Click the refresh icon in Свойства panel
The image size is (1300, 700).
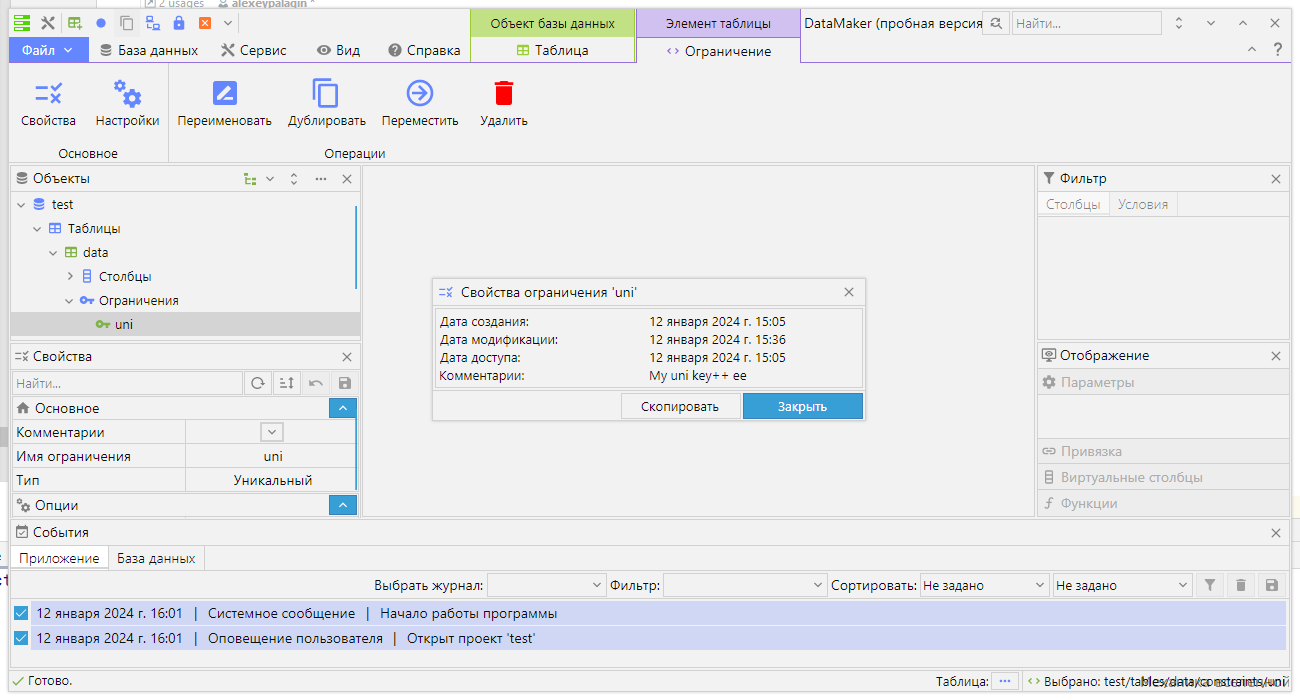pyautogui.click(x=258, y=383)
